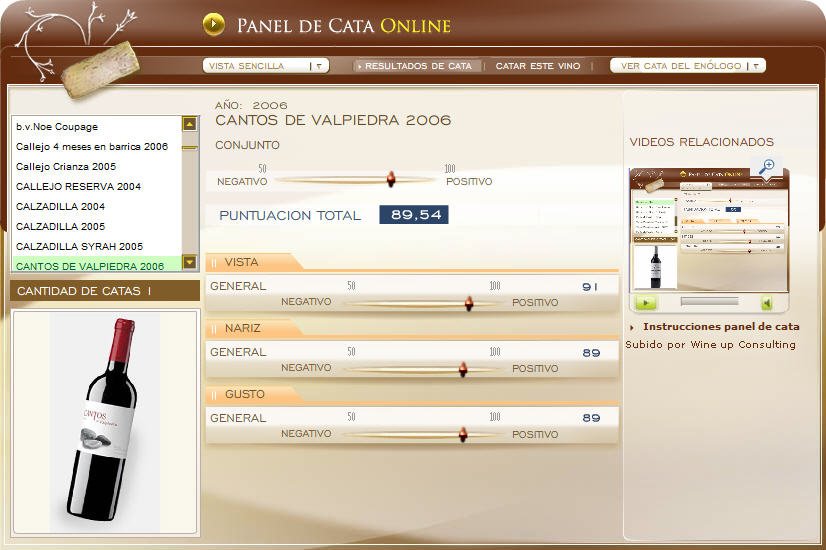This screenshot has height=550, width=826.
Task: Click the Cantos wine bottle image
Action: (x=104, y=421)
